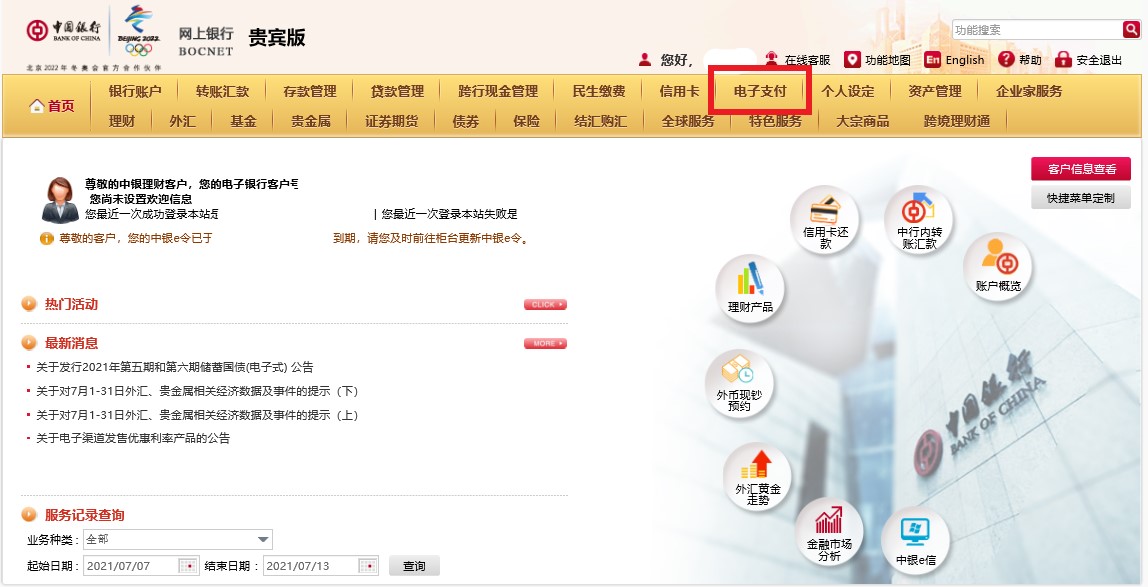The height and width of the screenshot is (587, 1148).
Task: Click the 快捷菜单定制 button
Action: click(1081, 198)
